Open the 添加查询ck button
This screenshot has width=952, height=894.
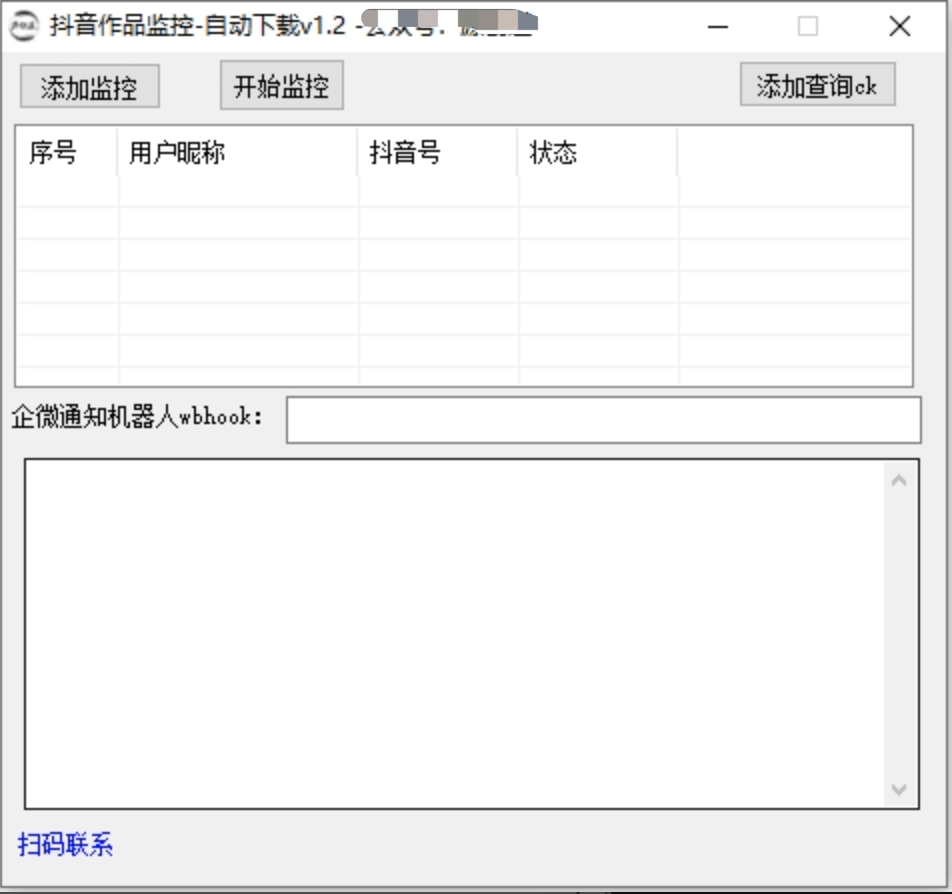coord(817,84)
